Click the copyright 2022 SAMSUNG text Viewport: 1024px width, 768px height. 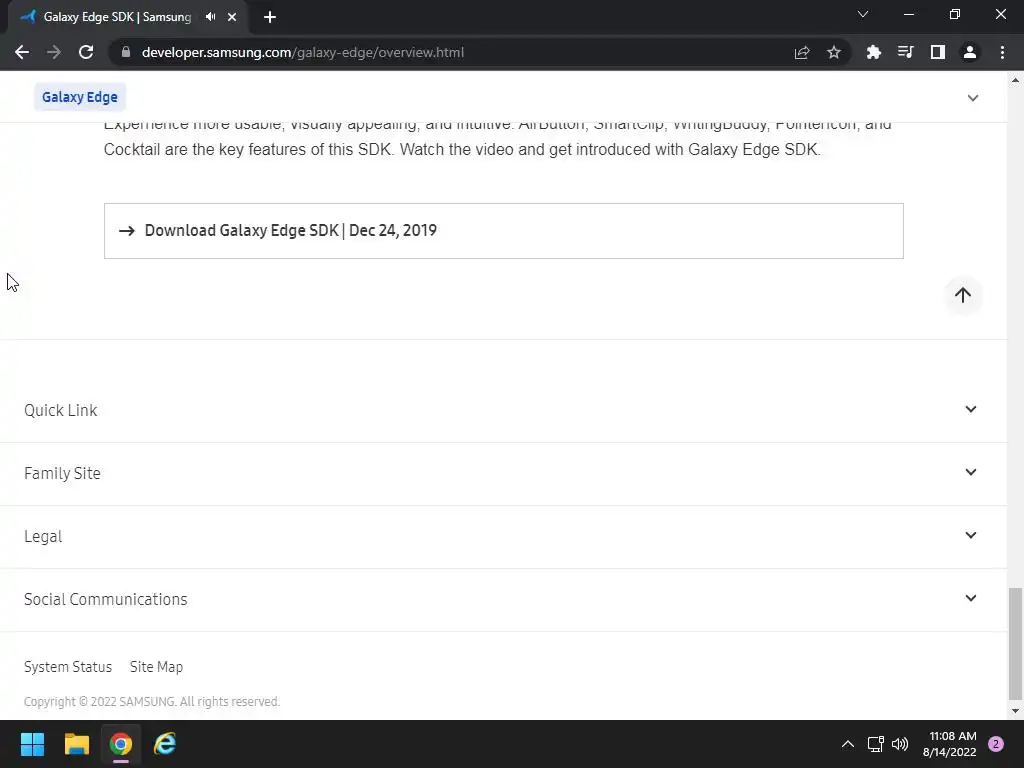point(152,701)
